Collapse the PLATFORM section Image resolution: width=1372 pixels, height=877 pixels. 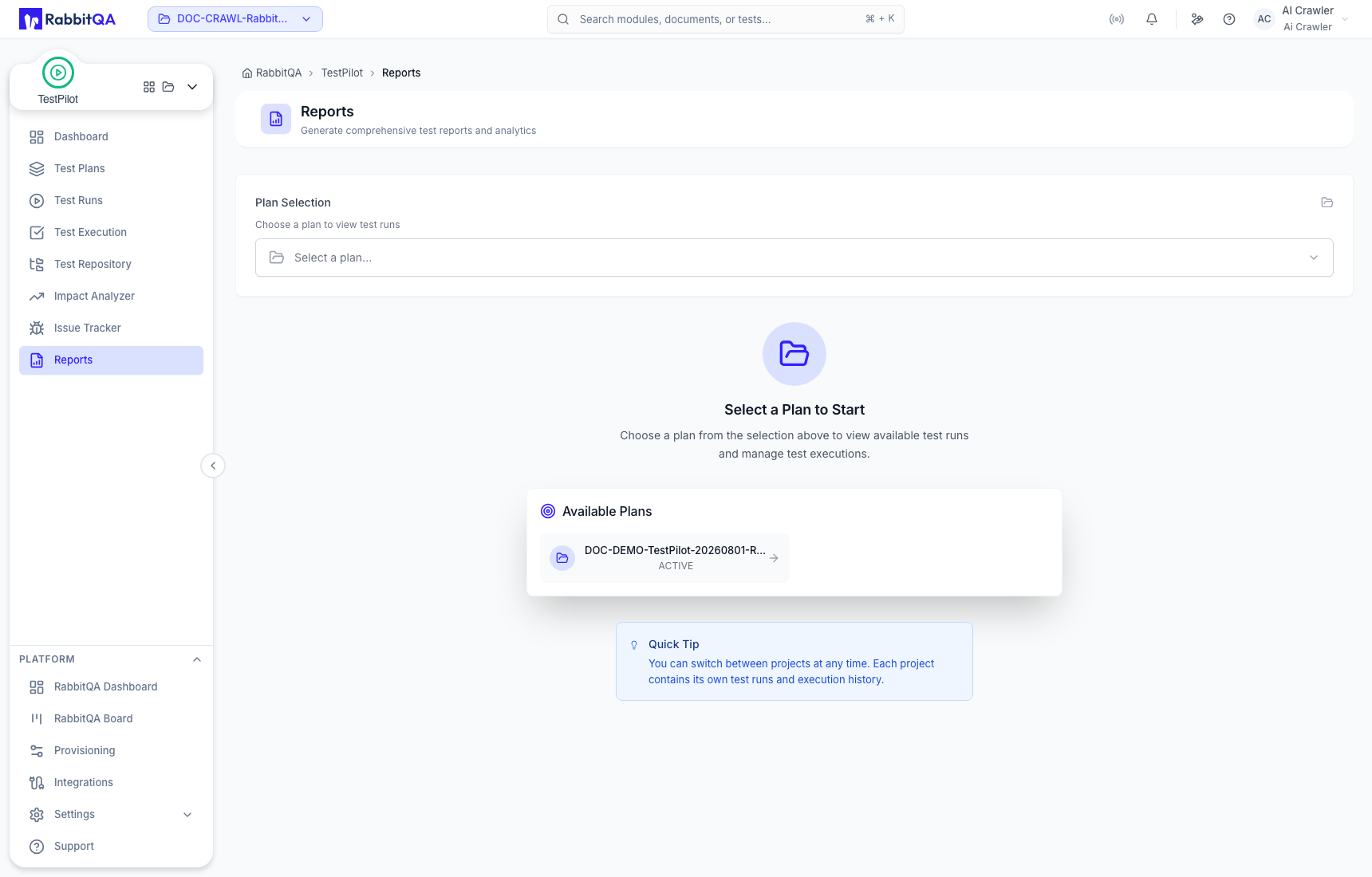[x=197, y=659]
